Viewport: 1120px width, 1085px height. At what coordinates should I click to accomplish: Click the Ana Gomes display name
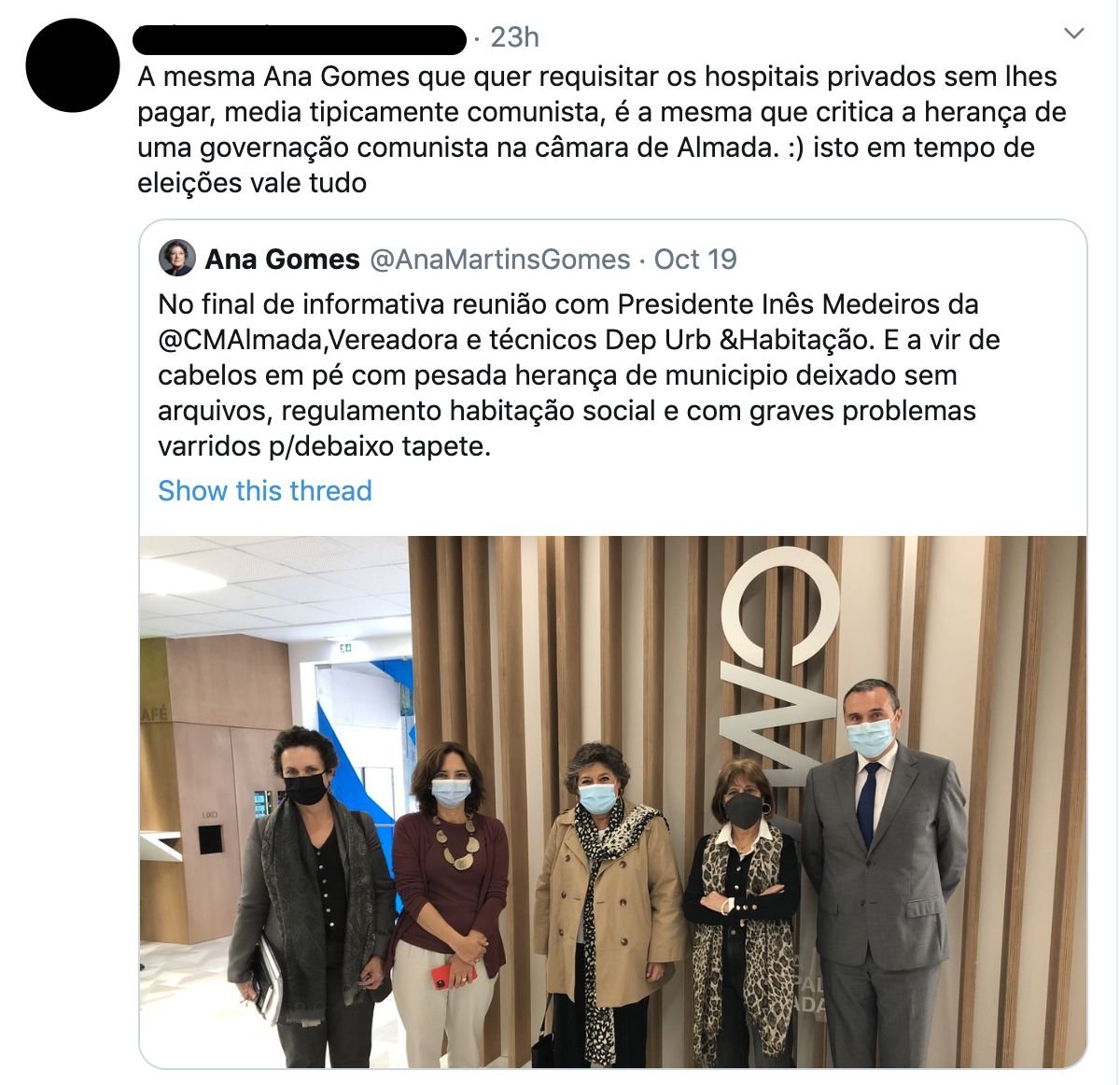tap(282, 259)
